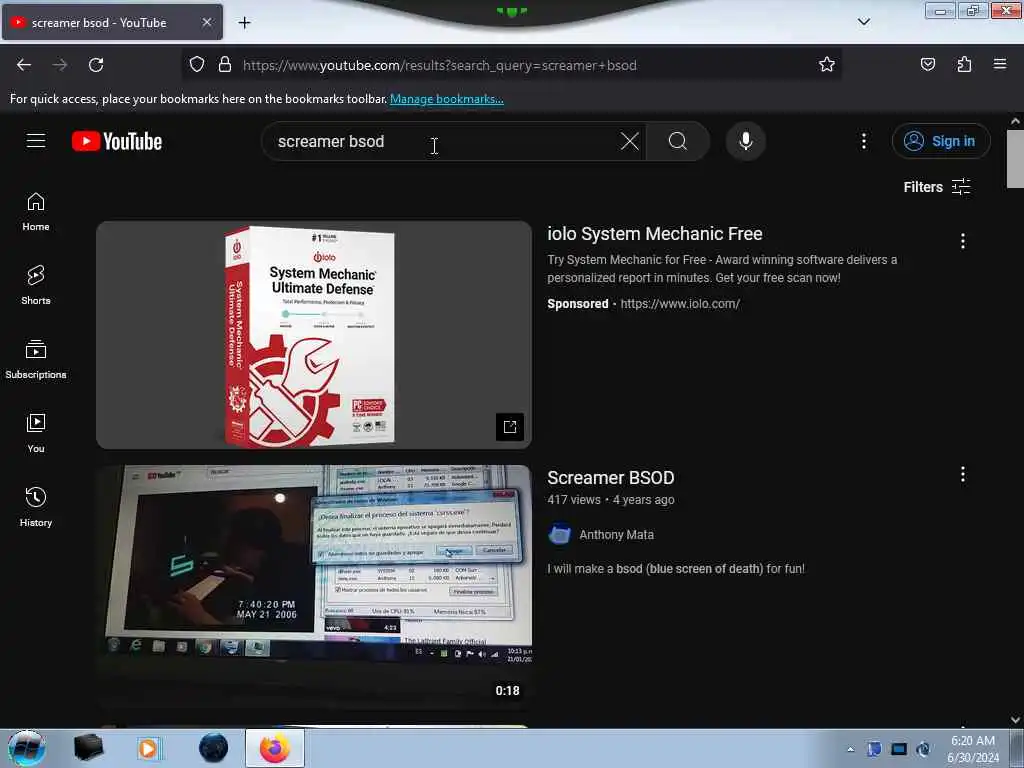Click Manage bookmarks link
1024x768 pixels.
[447, 99]
